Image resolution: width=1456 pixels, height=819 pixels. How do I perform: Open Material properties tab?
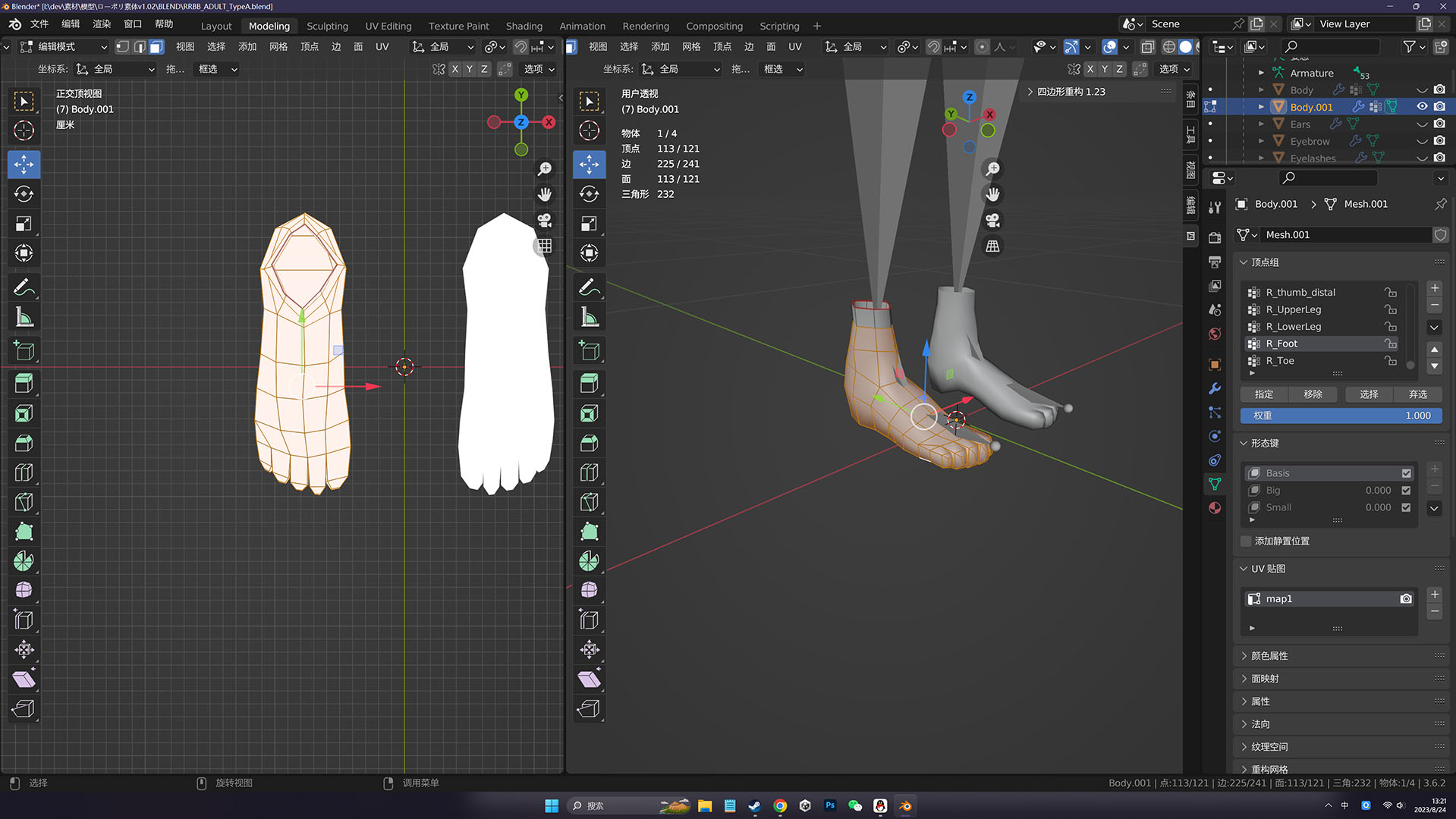click(x=1215, y=508)
